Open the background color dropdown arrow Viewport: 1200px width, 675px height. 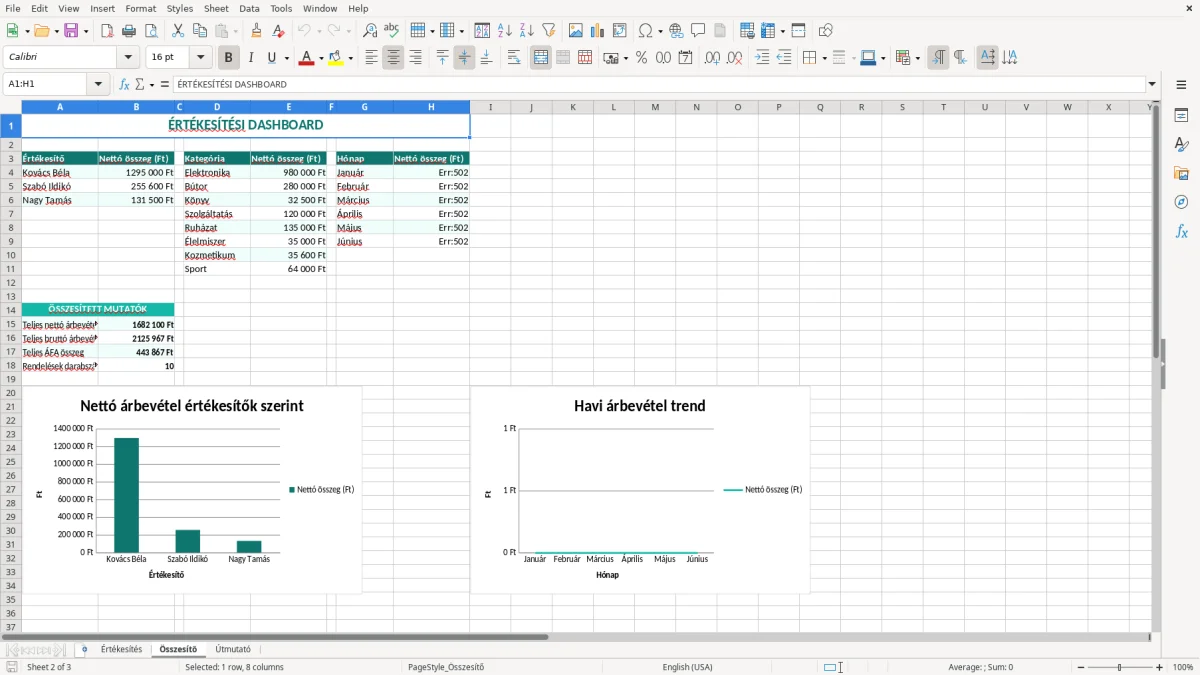[x=350, y=58]
